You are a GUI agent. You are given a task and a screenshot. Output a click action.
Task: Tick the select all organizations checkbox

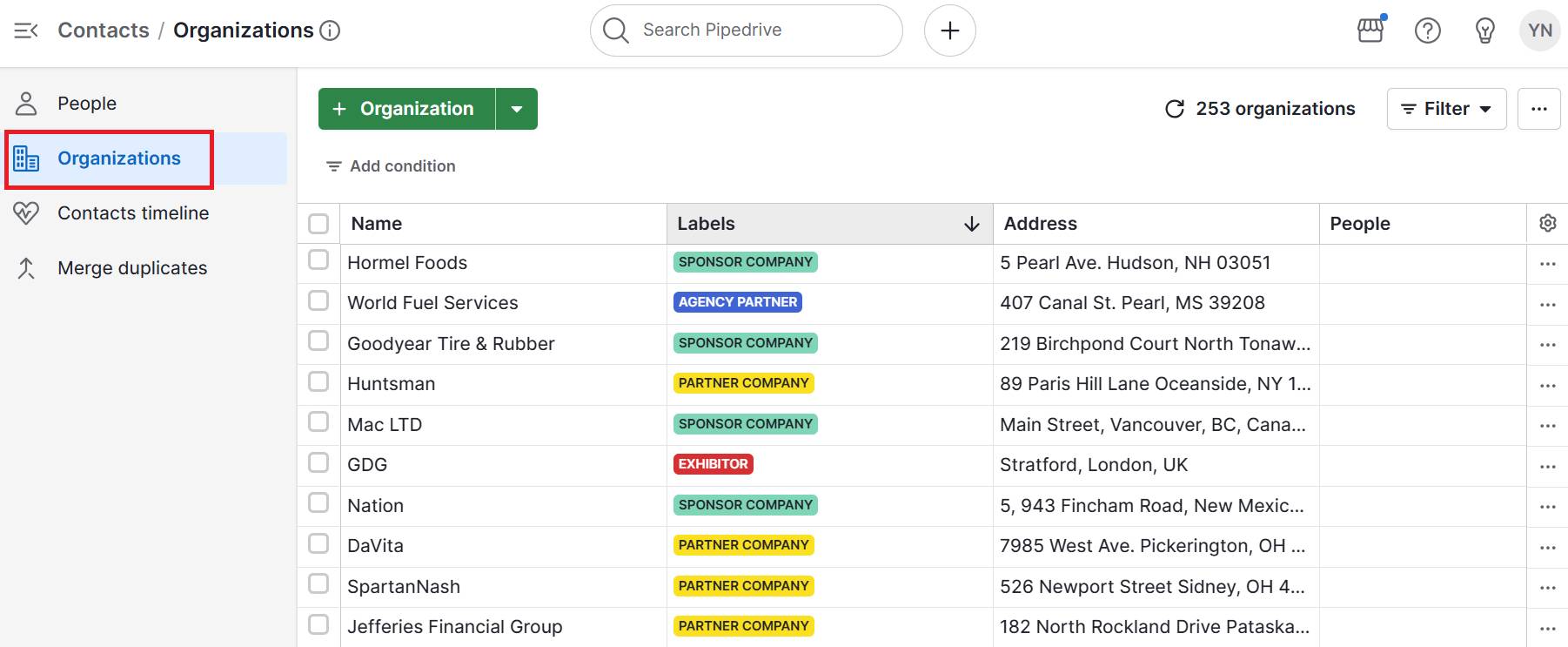[318, 224]
